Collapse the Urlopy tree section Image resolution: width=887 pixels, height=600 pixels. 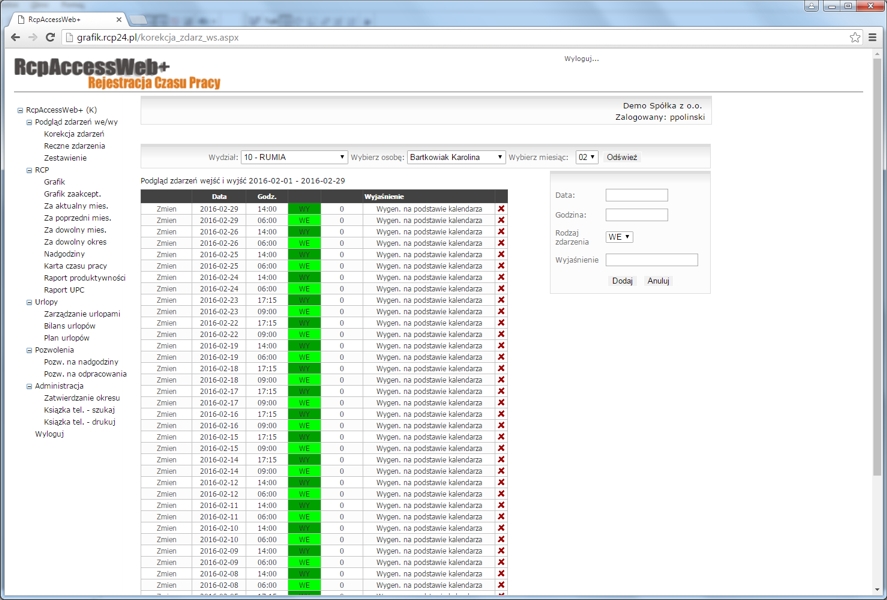pyautogui.click(x=28, y=302)
